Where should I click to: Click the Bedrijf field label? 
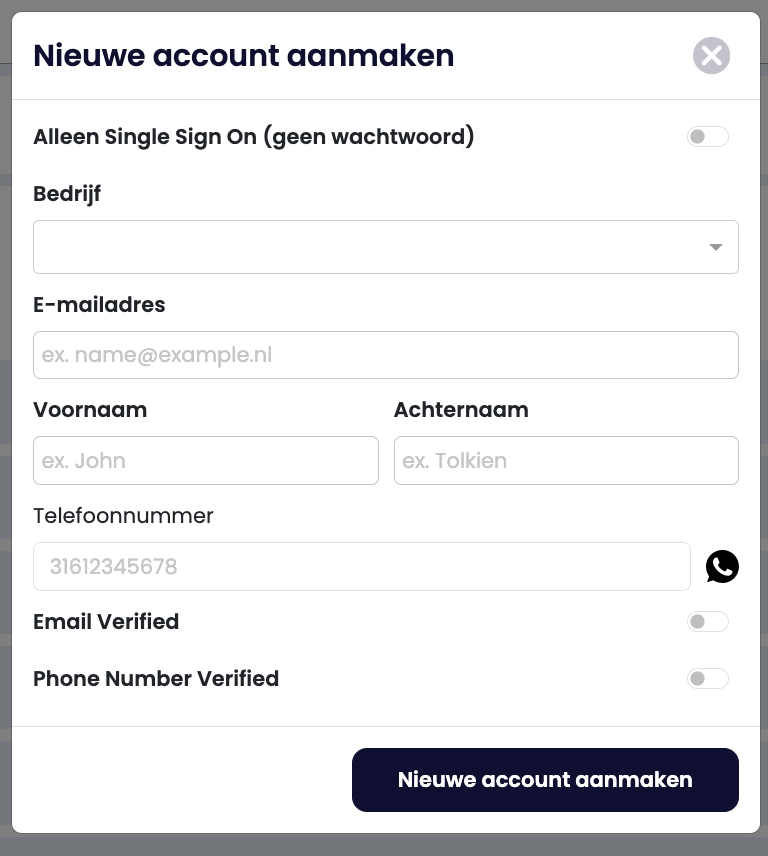click(67, 194)
